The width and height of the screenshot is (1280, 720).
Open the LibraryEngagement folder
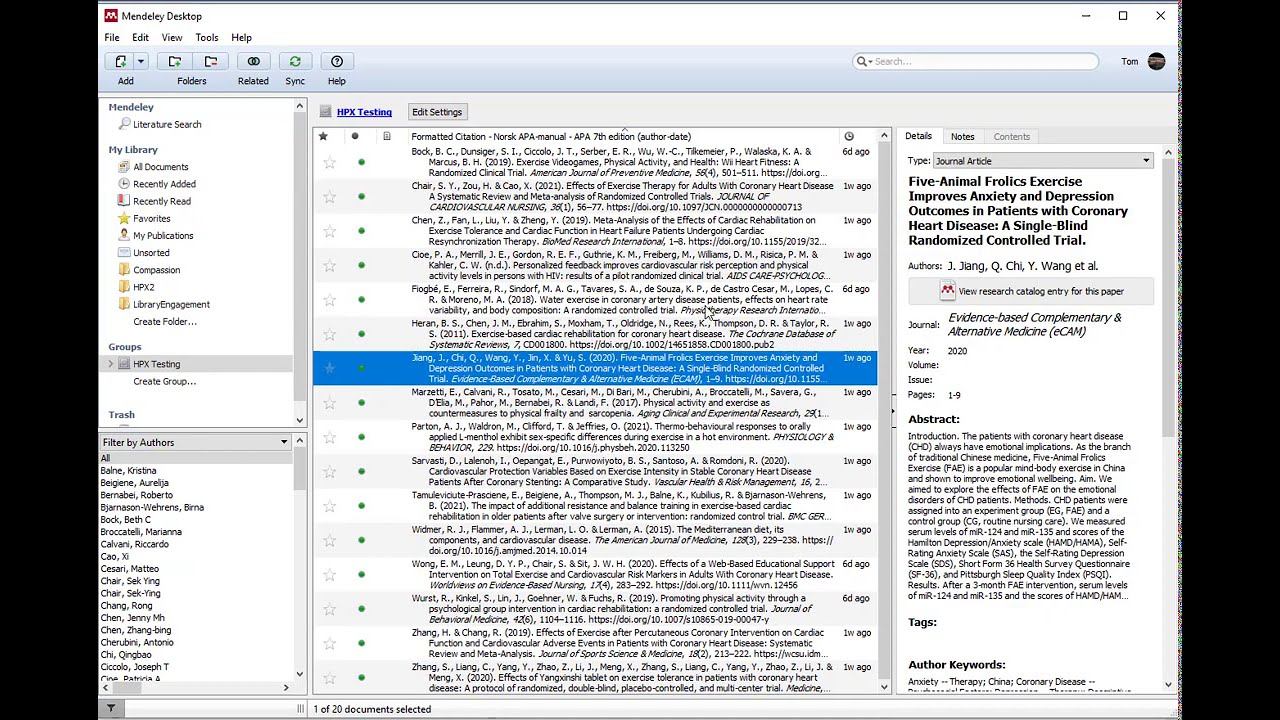[171, 304]
